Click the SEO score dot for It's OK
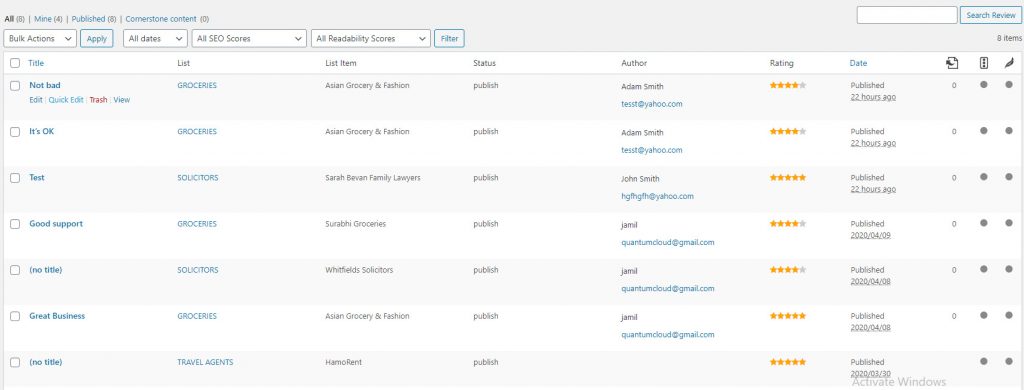This screenshot has height=390, width=1024. click(x=984, y=131)
